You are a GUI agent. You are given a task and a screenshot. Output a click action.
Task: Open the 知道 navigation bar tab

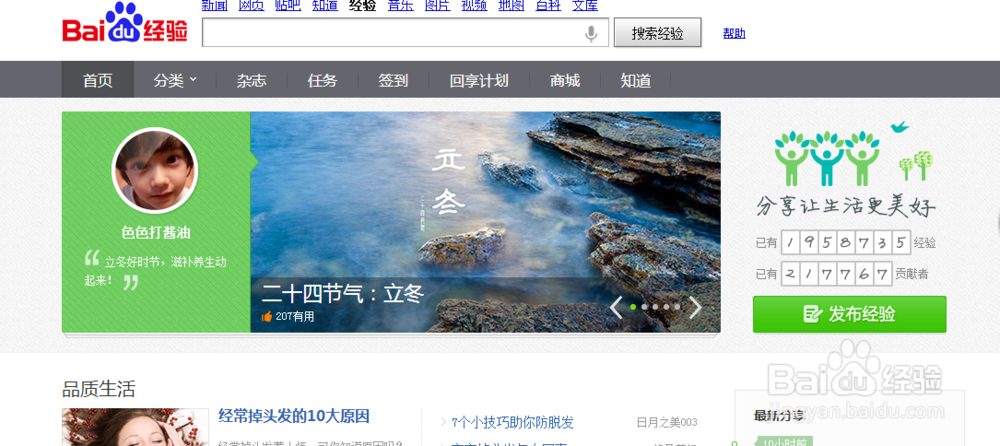[636, 80]
